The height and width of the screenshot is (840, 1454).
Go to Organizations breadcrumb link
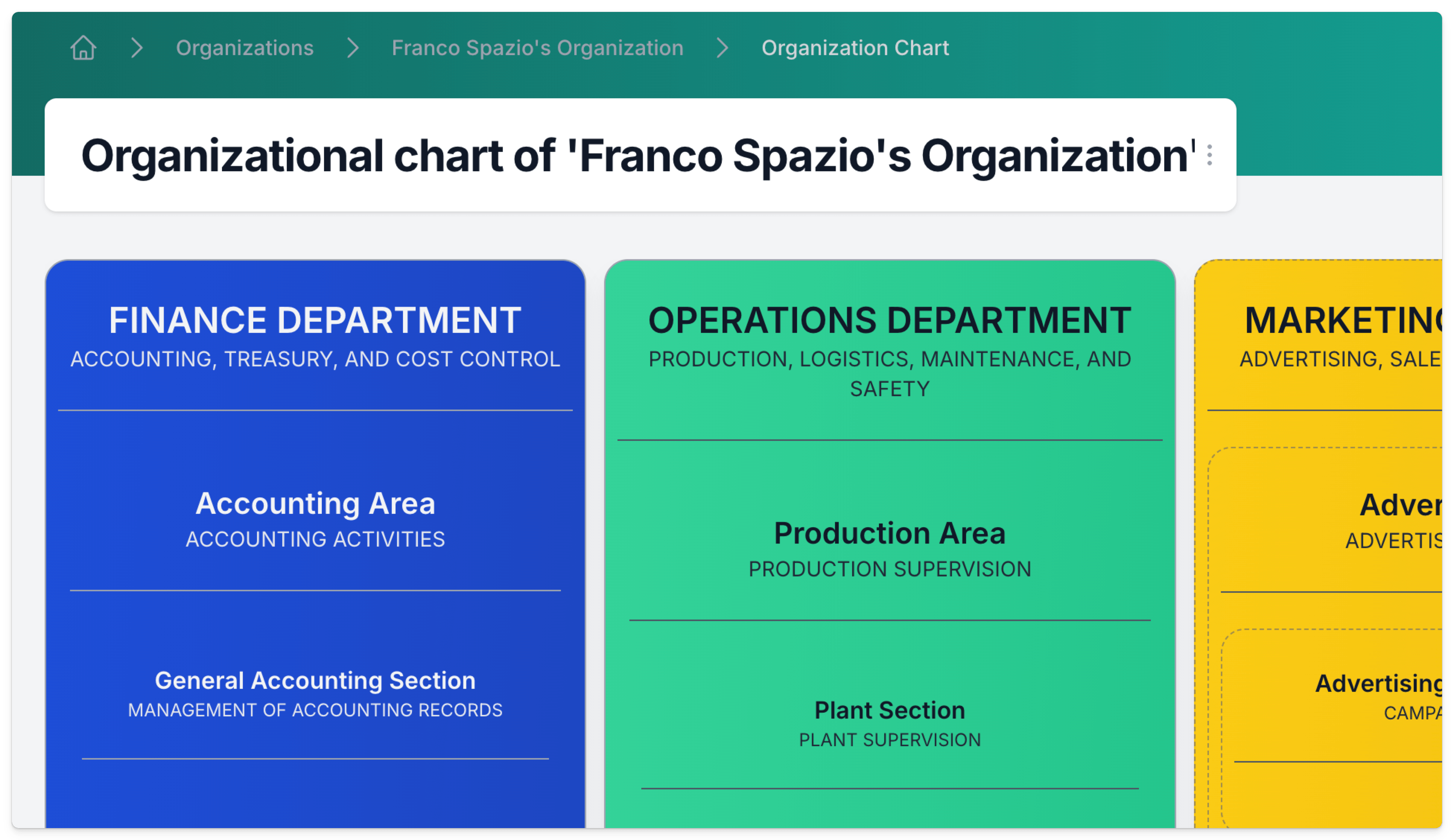click(x=245, y=48)
